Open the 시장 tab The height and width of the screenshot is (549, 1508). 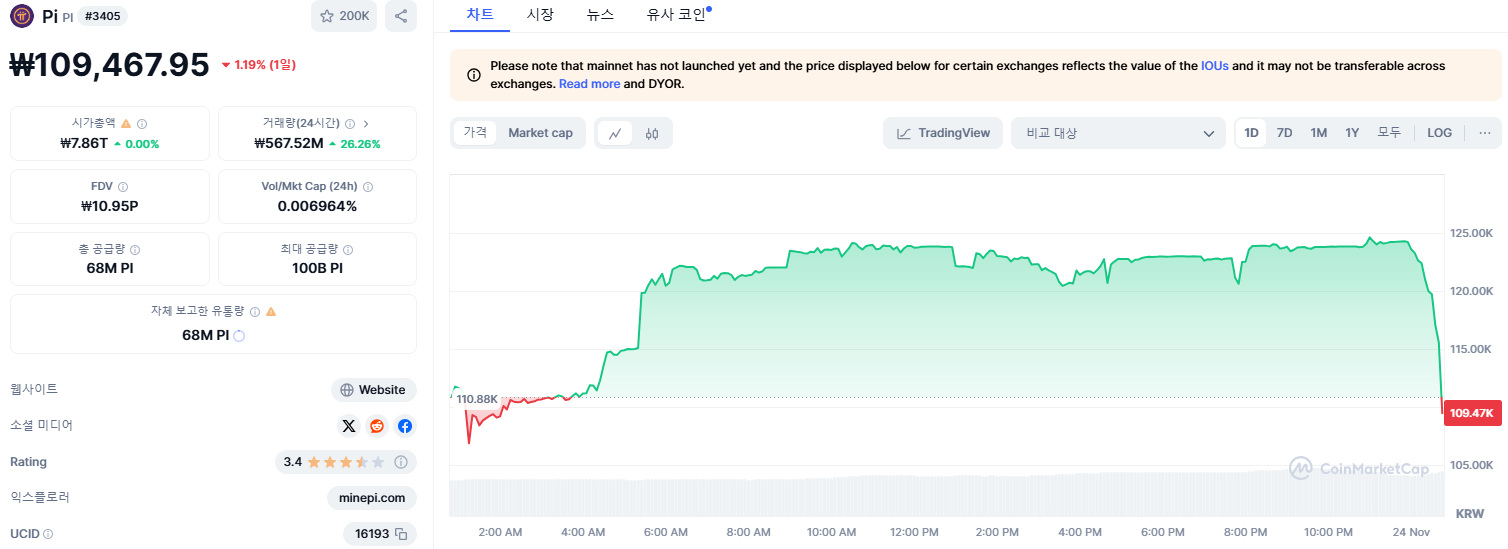point(540,15)
